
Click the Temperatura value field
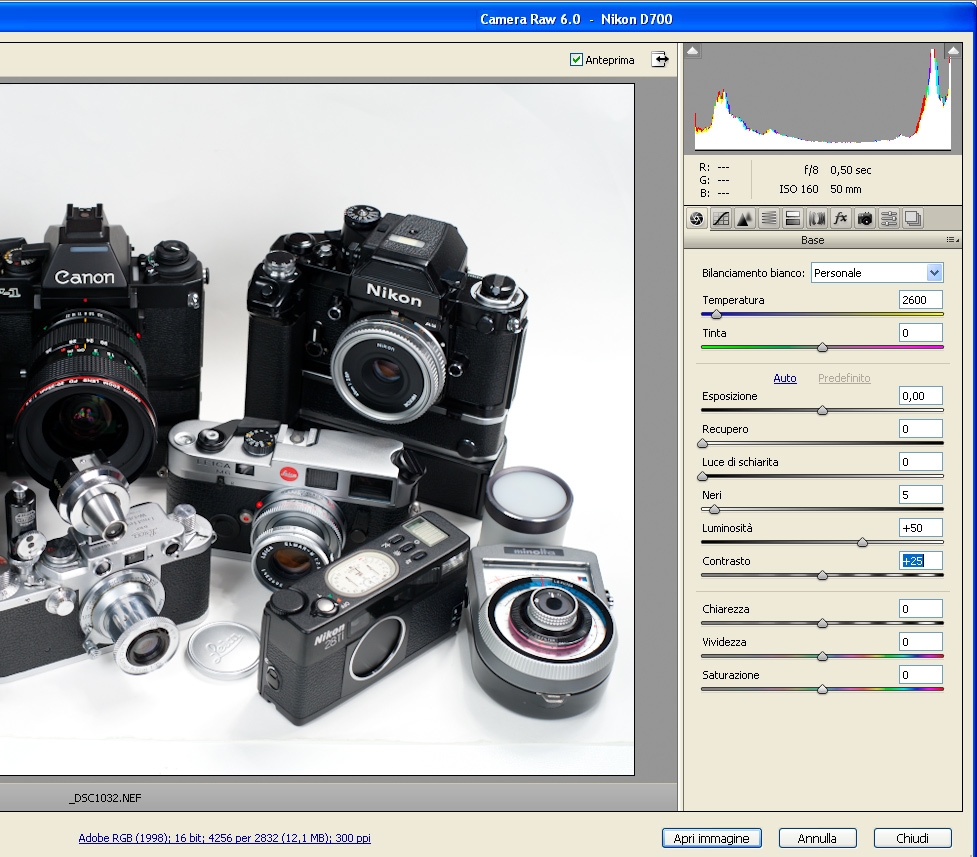tap(921, 300)
